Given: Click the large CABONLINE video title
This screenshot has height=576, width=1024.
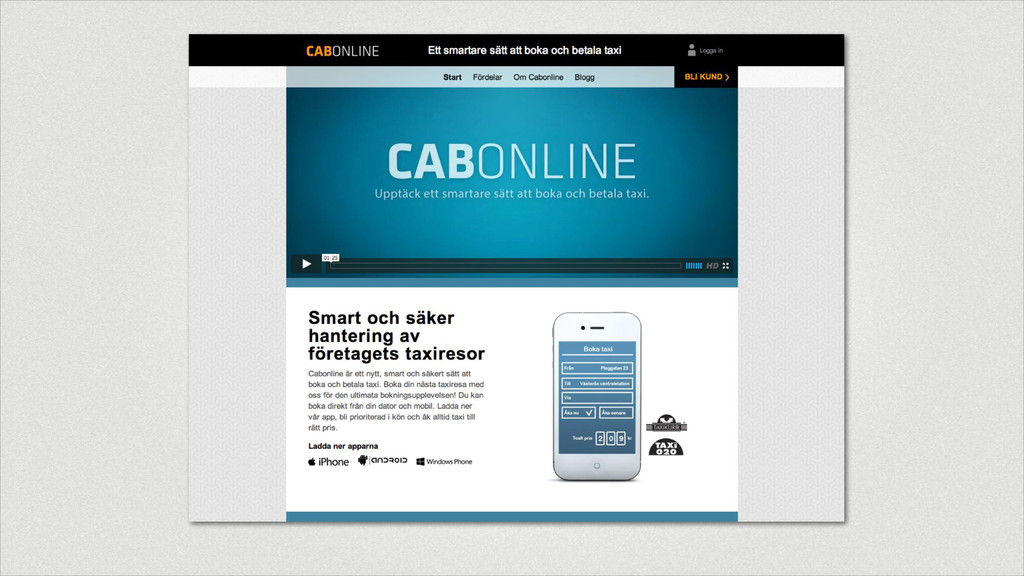Looking at the screenshot, I should coord(511,161).
